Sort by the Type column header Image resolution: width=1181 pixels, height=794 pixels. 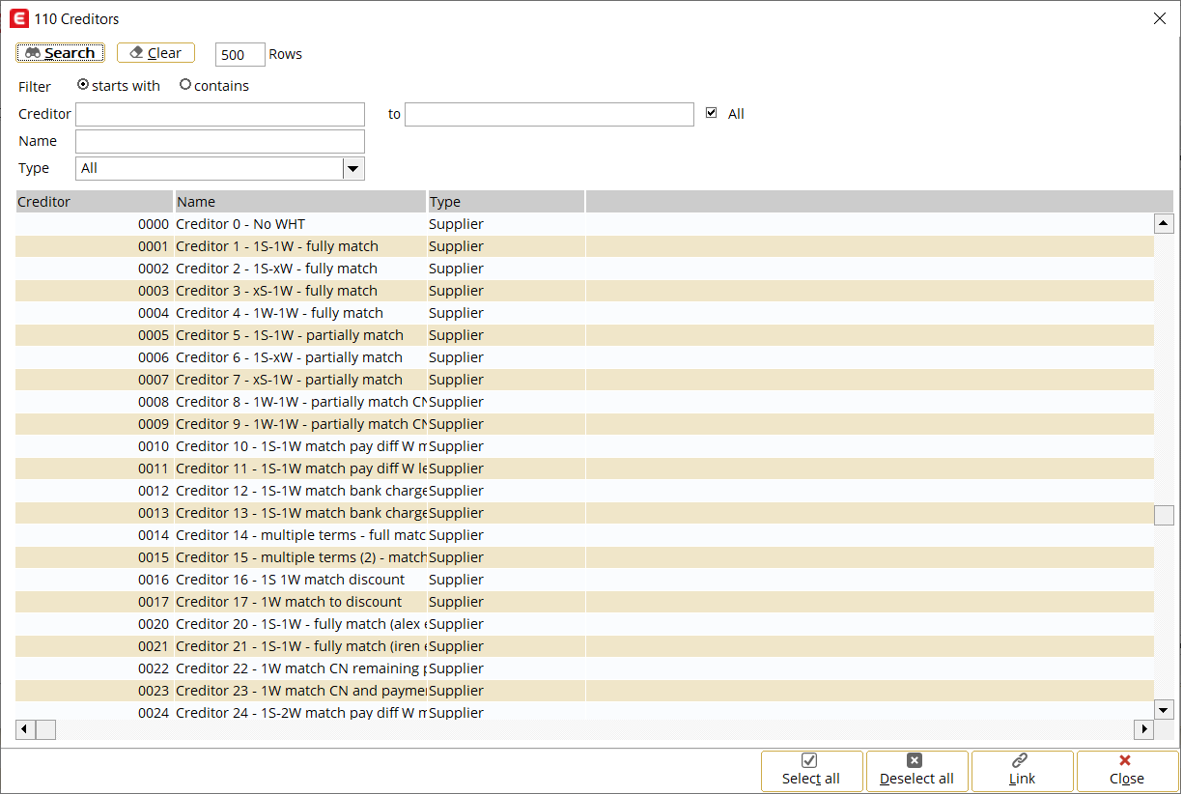(505, 201)
